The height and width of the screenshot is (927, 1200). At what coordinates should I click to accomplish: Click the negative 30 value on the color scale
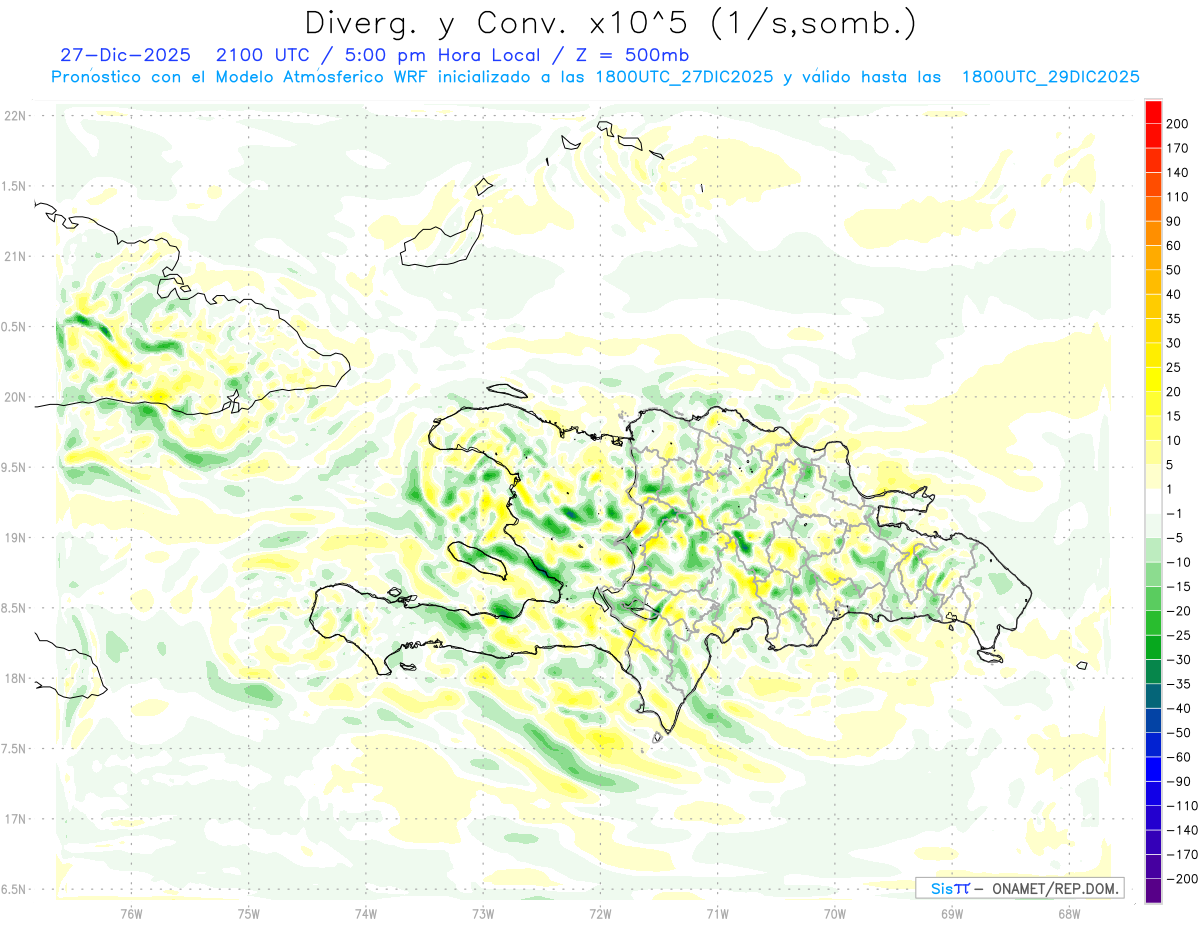[1178, 659]
